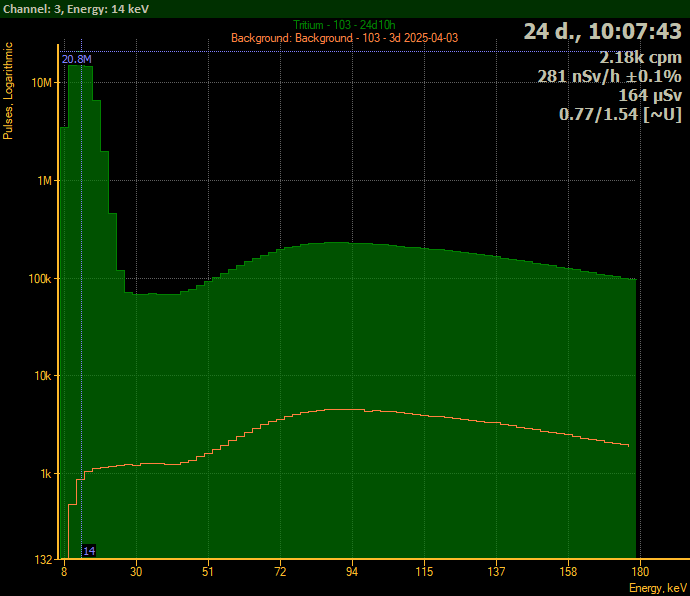Select the orange Background spectrum label
Image resolution: width=690 pixels, height=596 pixels.
tap(344, 38)
